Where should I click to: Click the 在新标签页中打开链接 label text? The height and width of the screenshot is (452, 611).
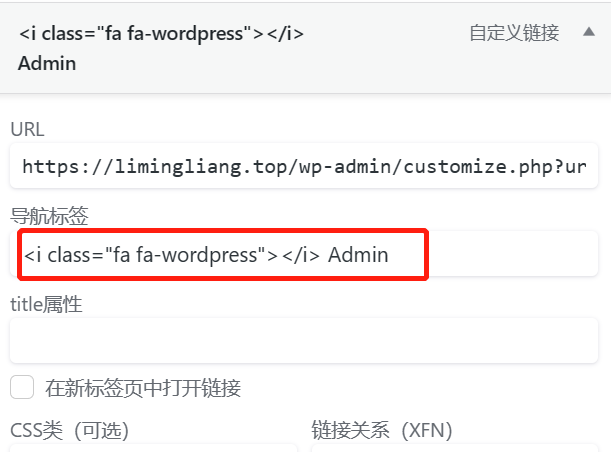click(143, 388)
